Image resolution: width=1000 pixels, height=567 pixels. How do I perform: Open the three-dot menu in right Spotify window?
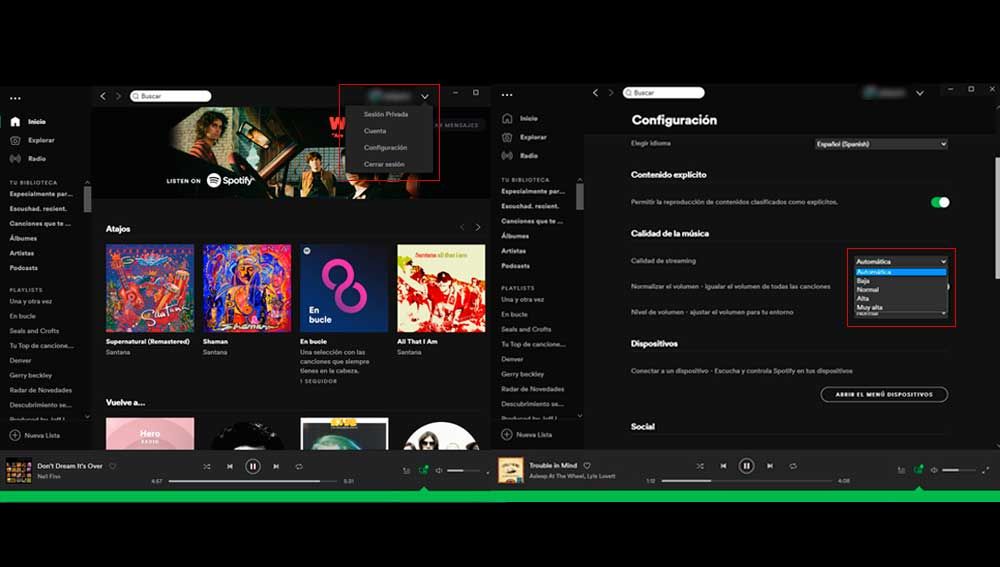coord(507,95)
